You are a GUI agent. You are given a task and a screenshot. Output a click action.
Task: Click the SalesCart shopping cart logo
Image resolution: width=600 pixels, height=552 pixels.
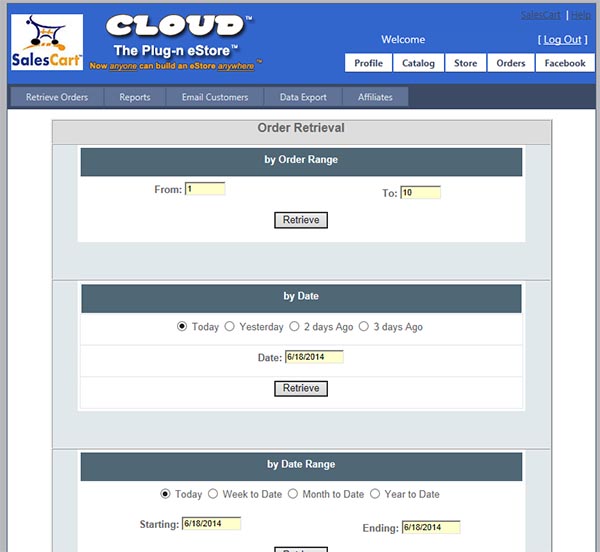47,42
